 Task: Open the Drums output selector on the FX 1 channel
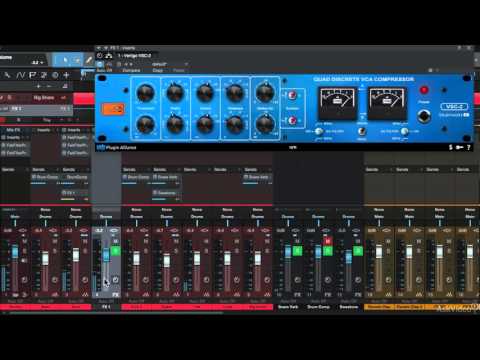(106, 216)
